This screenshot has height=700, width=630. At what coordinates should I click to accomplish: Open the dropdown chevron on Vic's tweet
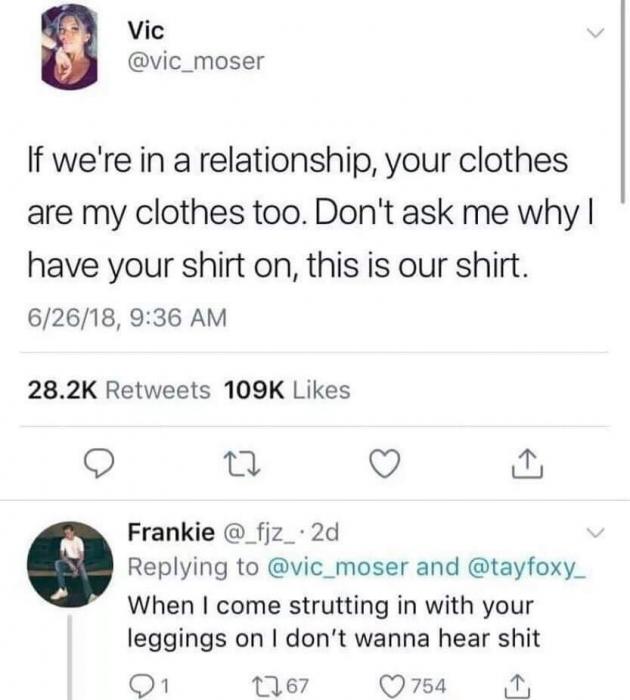point(596,35)
